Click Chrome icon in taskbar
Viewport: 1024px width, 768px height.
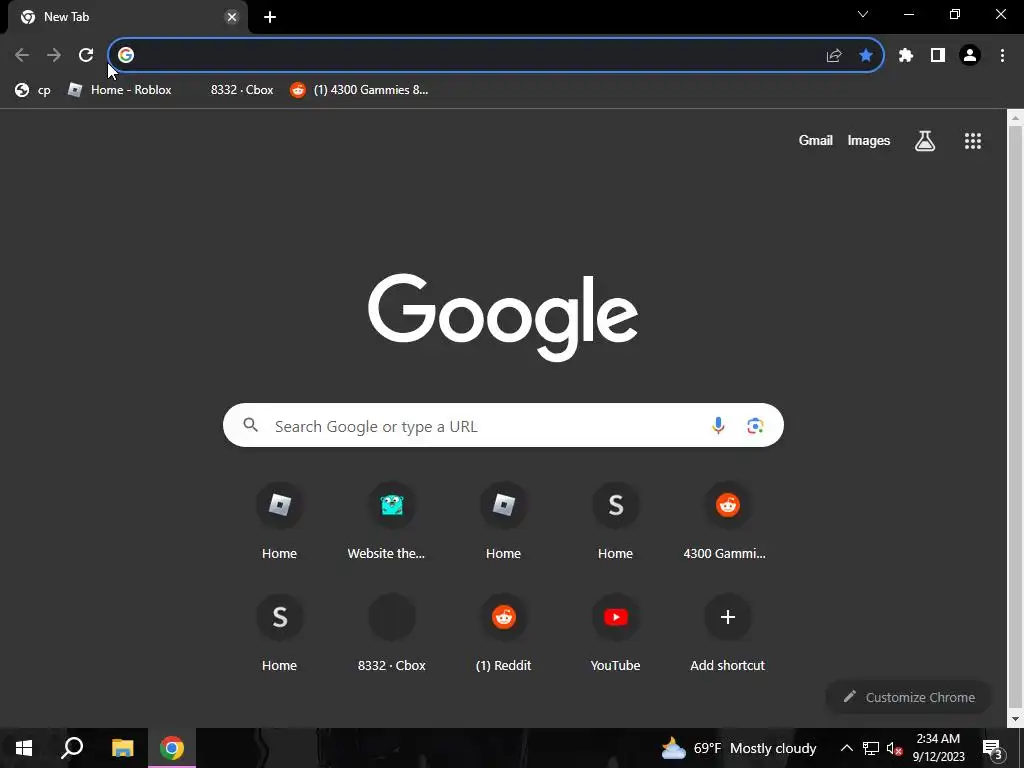172,748
